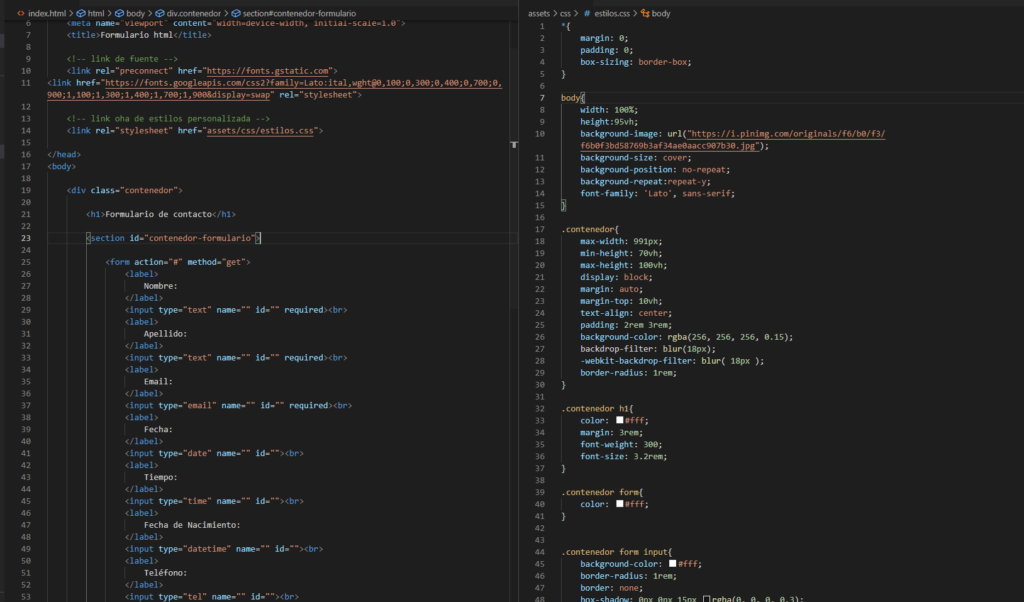Viewport: 1024px width, 602px height.
Task: Click the section id="contenedor-formulario" tag
Action: (173, 238)
